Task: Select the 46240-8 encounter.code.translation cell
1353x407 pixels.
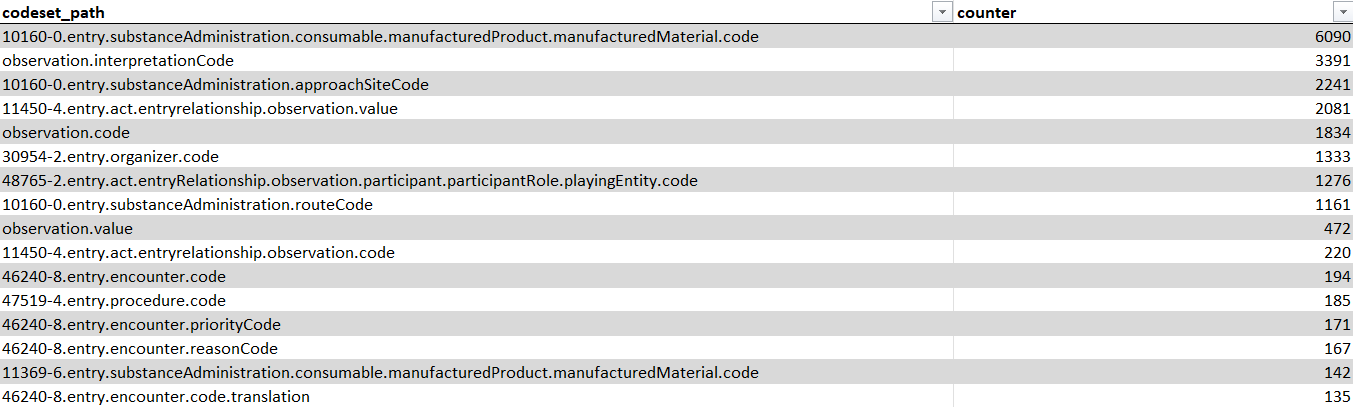Action: click(x=477, y=396)
